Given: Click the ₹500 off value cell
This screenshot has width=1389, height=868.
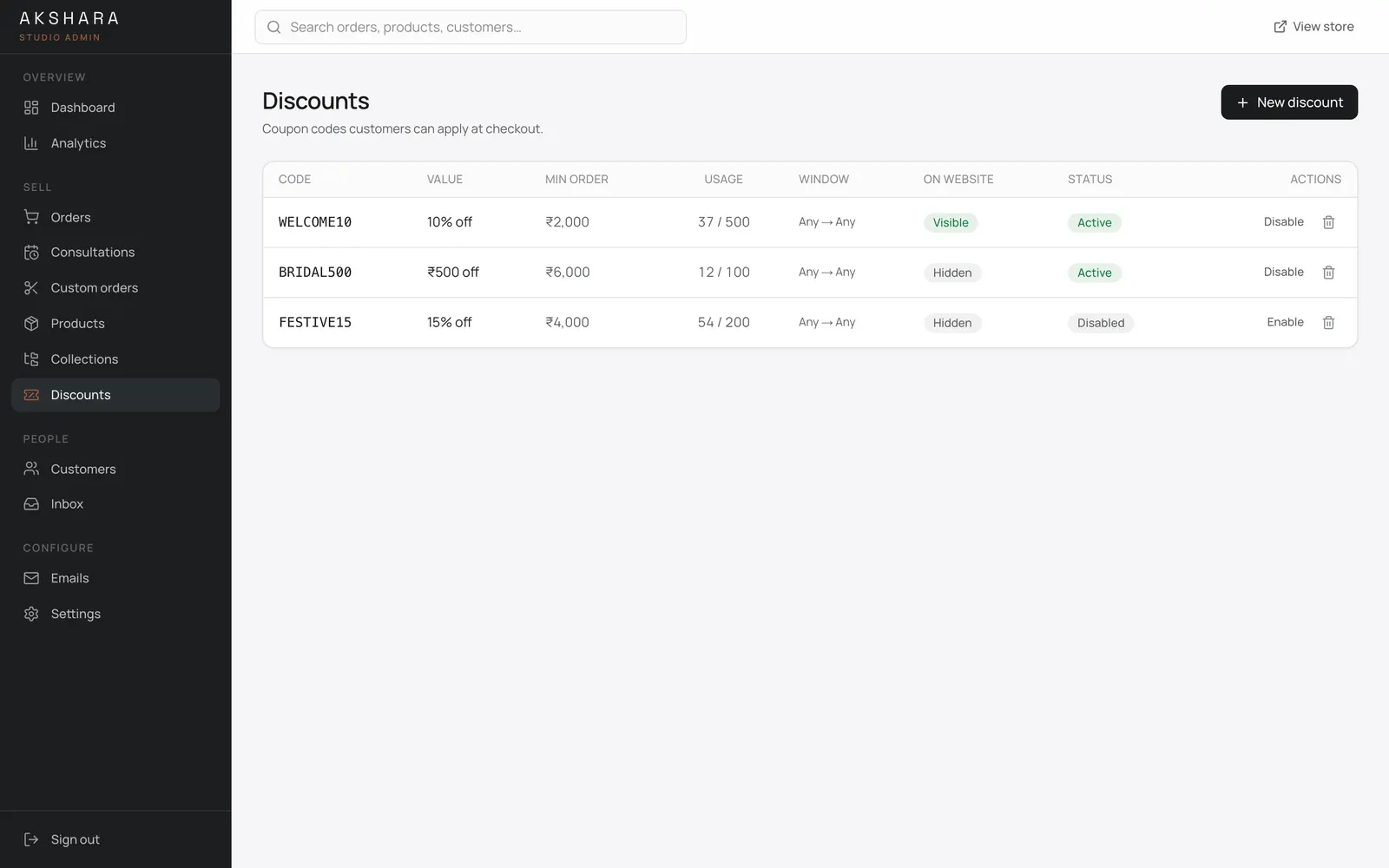Looking at the screenshot, I should [453, 273].
